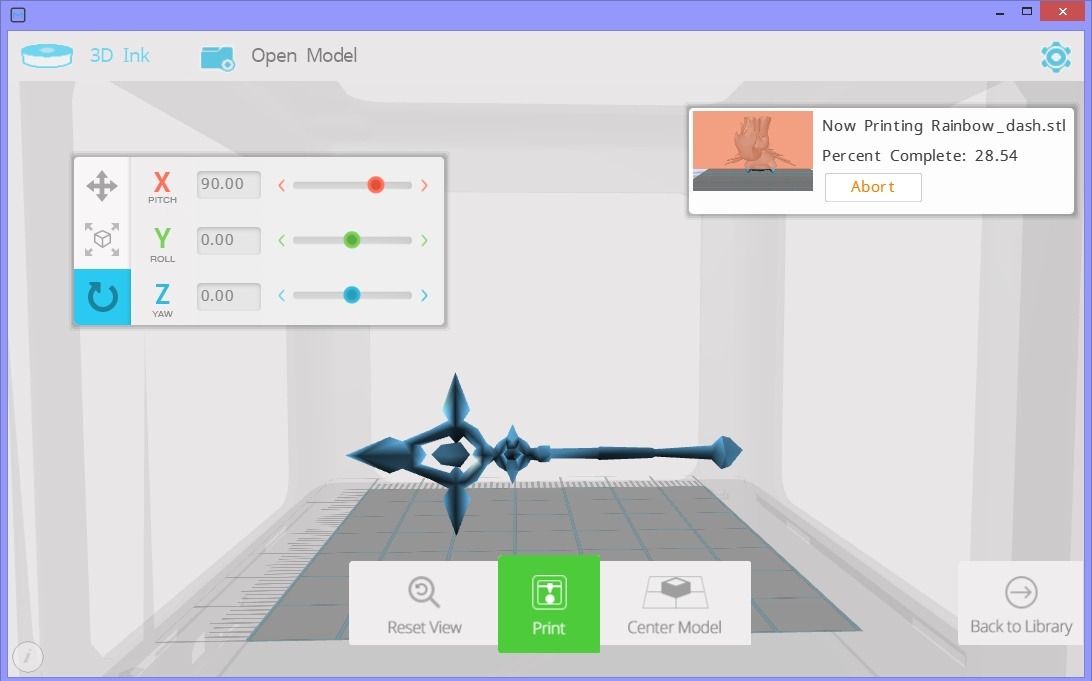Select the Scale tool cube icon
This screenshot has width=1092, height=681.
pyautogui.click(x=102, y=240)
